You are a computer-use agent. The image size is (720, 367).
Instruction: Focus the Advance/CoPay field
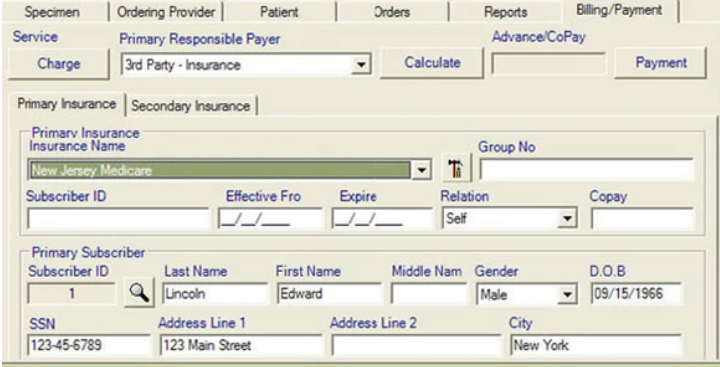[548, 64]
